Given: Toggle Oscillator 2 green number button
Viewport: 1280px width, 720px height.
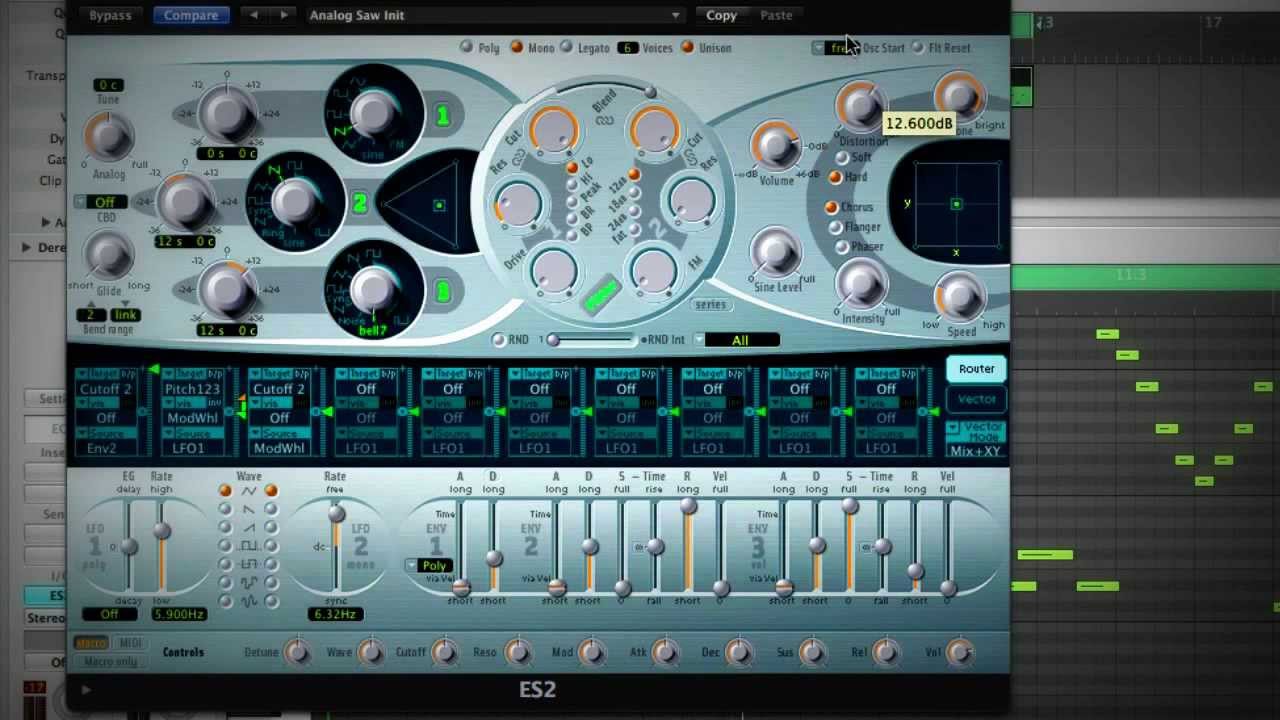Looking at the screenshot, I should 360,204.
